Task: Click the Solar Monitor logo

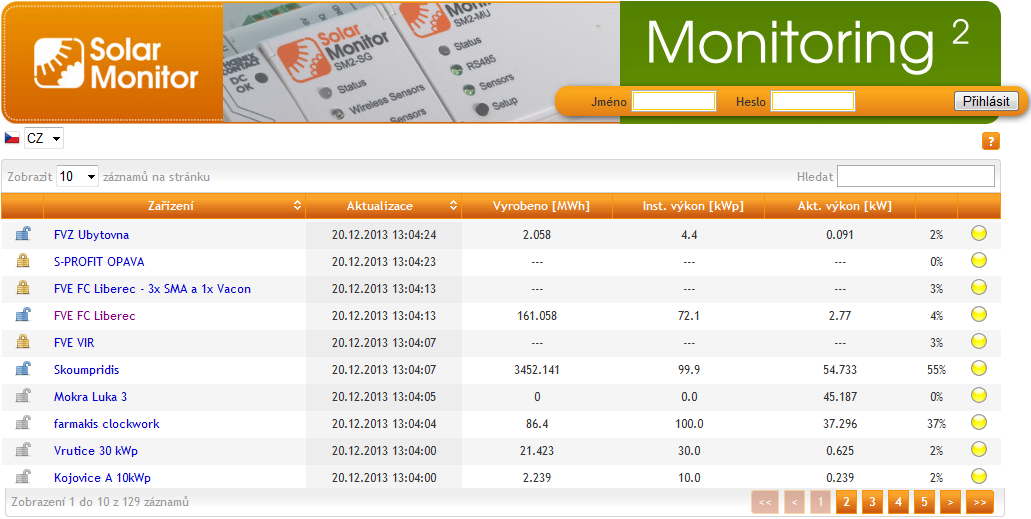Action: pos(115,64)
